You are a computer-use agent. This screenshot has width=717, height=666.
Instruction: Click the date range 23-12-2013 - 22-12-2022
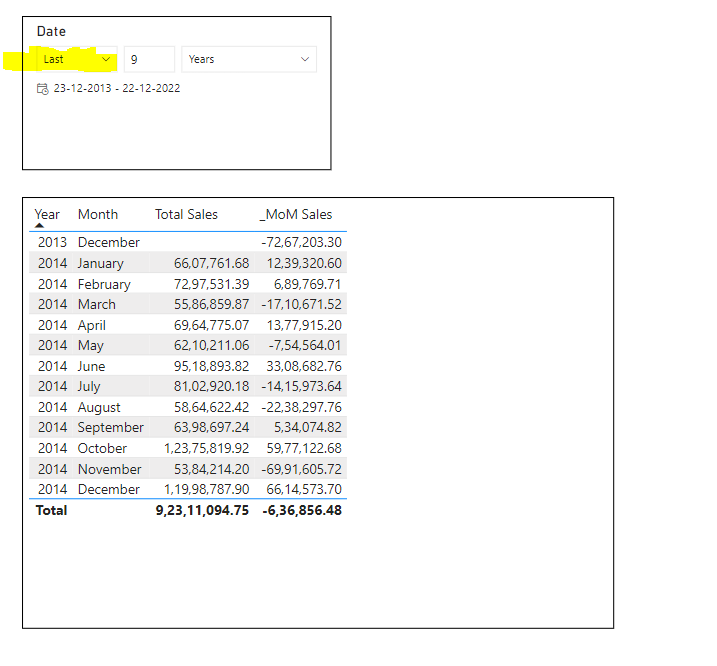point(117,88)
